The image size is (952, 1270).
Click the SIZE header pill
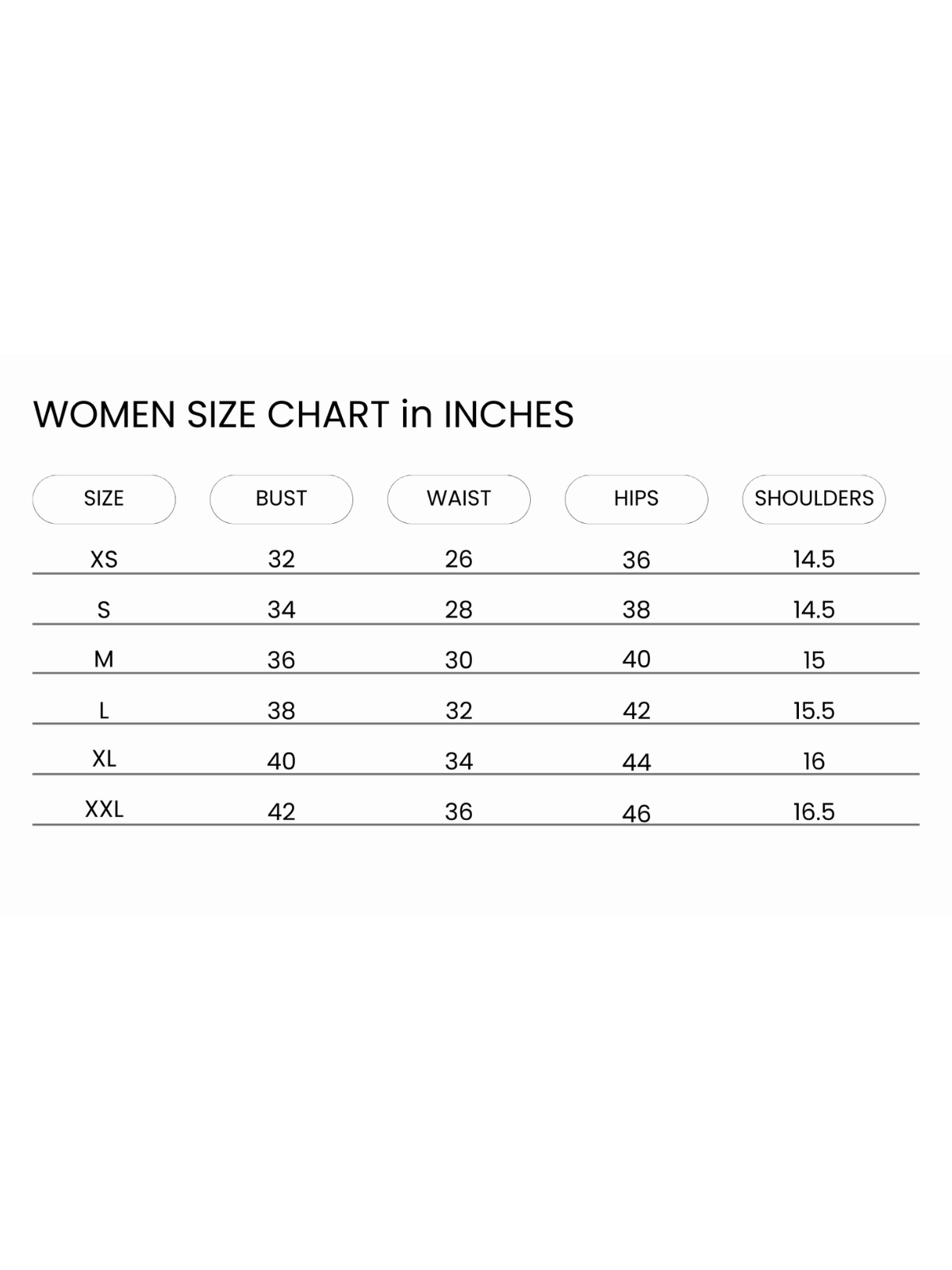104,498
